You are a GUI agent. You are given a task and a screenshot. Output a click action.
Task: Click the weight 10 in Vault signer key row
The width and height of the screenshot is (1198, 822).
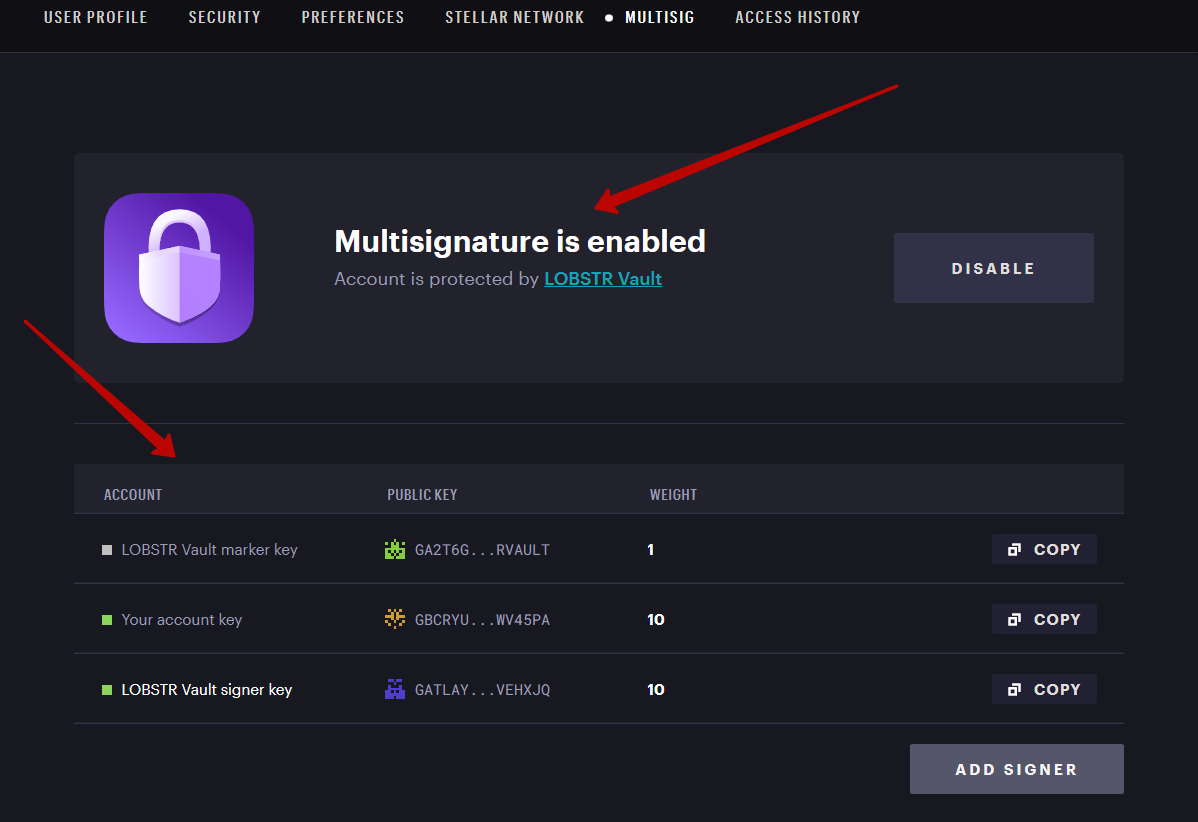[x=656, y=690]
